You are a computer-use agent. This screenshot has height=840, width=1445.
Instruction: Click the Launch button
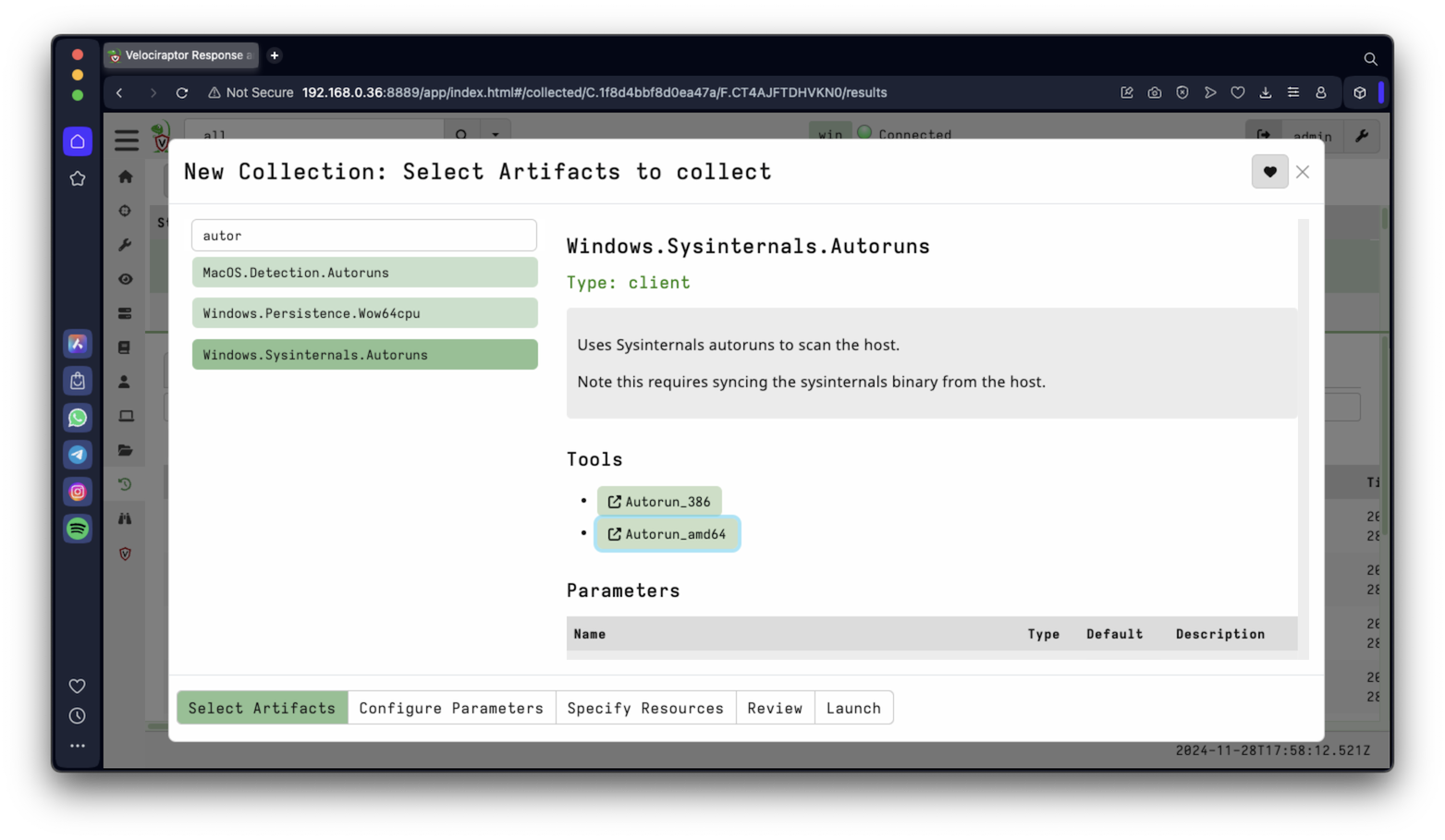(853, 708)
